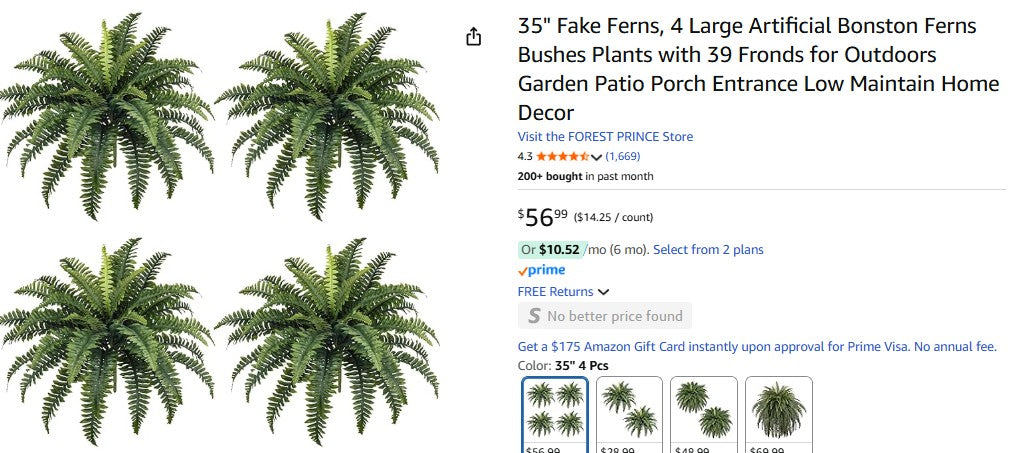Expand the rating breakdown chevron
Image resolution: width=1017 pixels, height=453 pixels.
pos(597,158)
